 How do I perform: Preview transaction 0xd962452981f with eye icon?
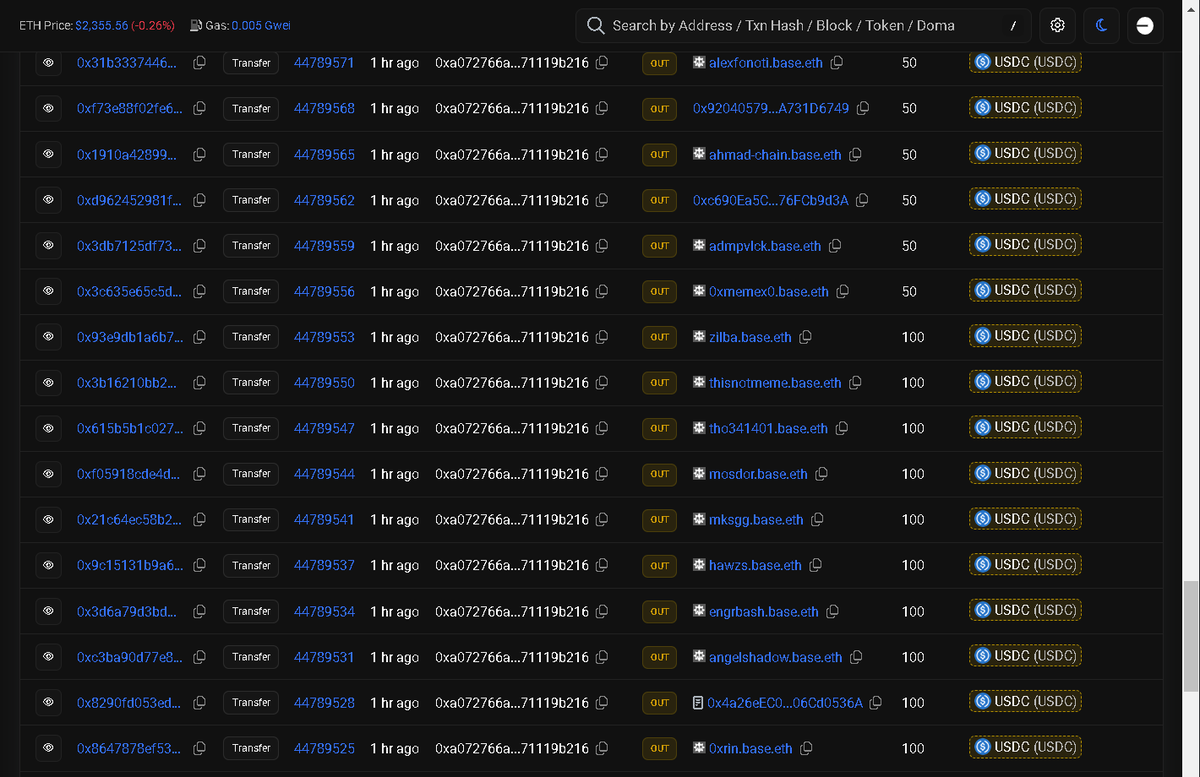pyautogui.click(x=47, y=200)
